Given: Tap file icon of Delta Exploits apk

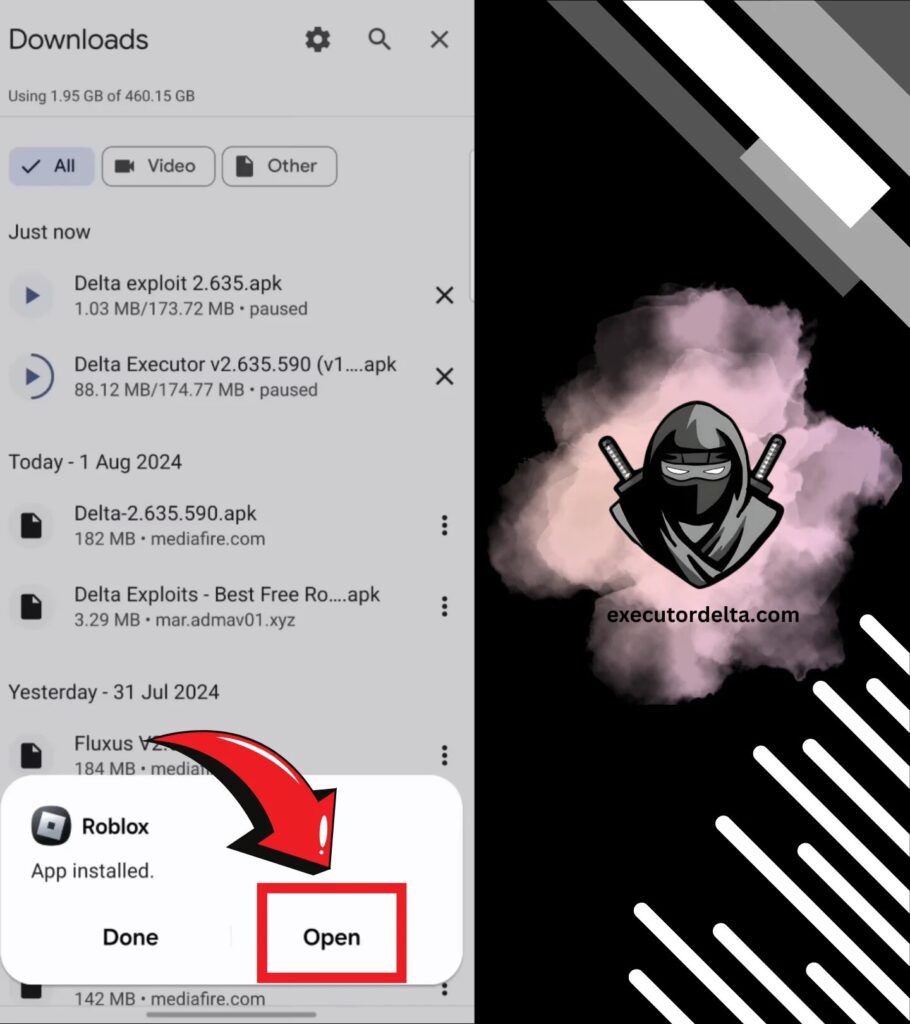Looking at the screenshot, I should click(x=31, y=606).
